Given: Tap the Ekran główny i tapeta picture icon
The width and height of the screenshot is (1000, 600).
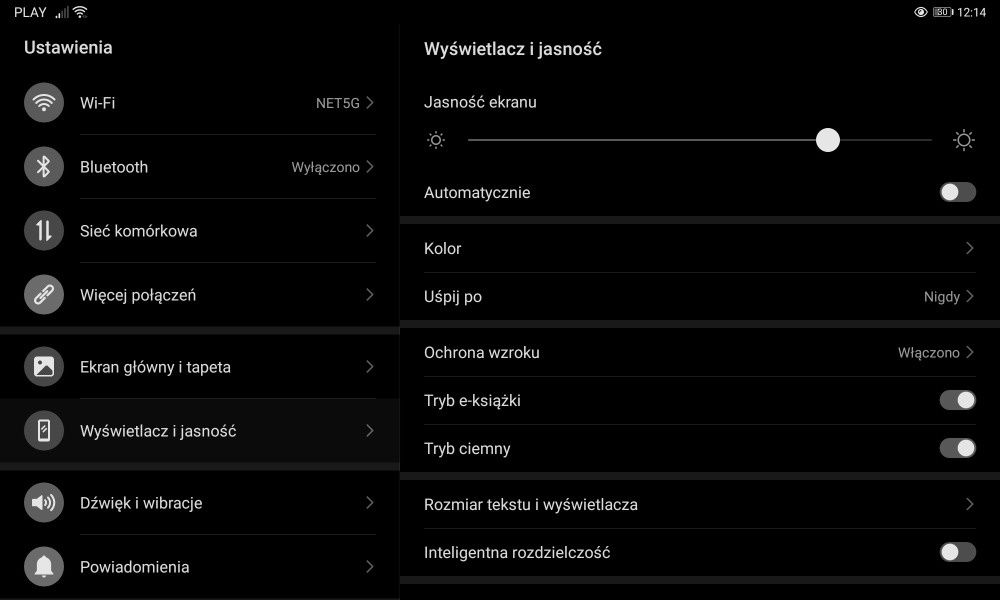Looking at the screenshot, I should click(43, 367).
